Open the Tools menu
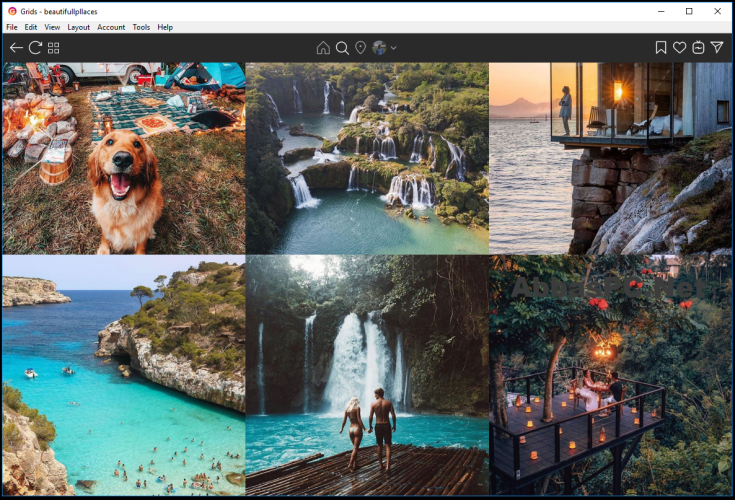735x500 pixels. [141, 27]
